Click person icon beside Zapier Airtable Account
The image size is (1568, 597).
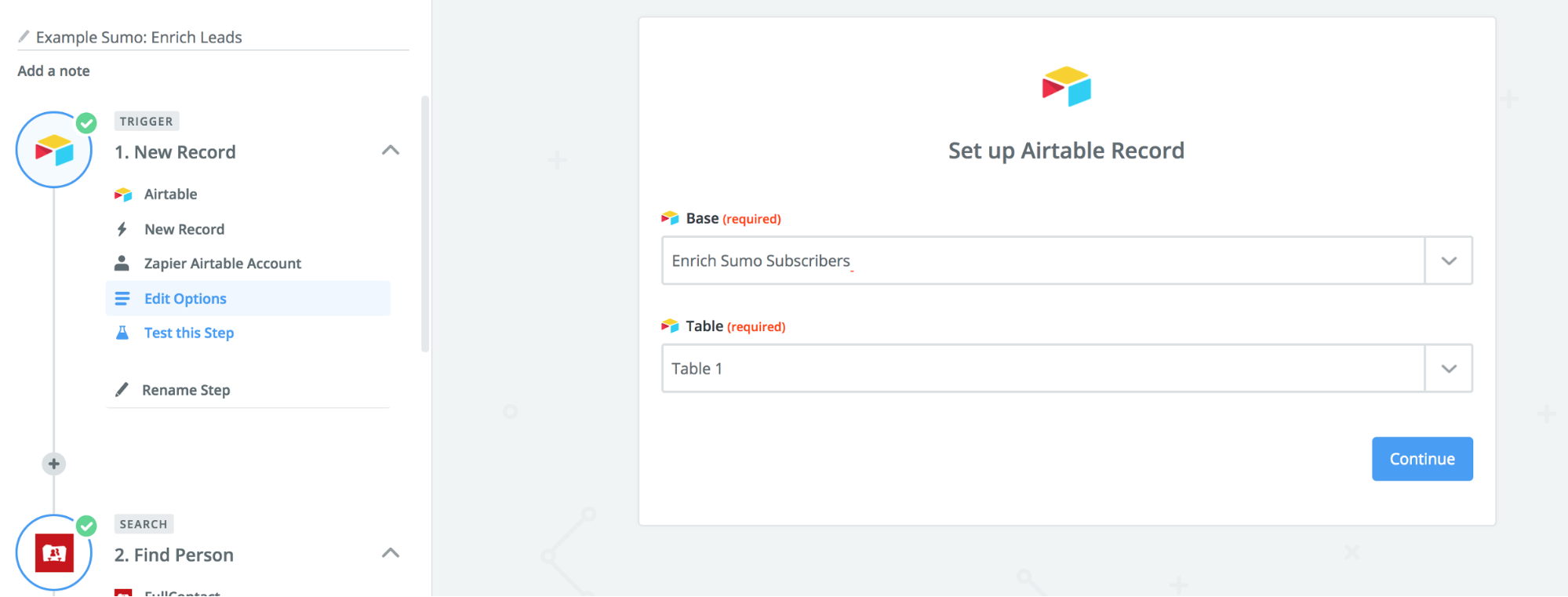[x=122, y=264]
